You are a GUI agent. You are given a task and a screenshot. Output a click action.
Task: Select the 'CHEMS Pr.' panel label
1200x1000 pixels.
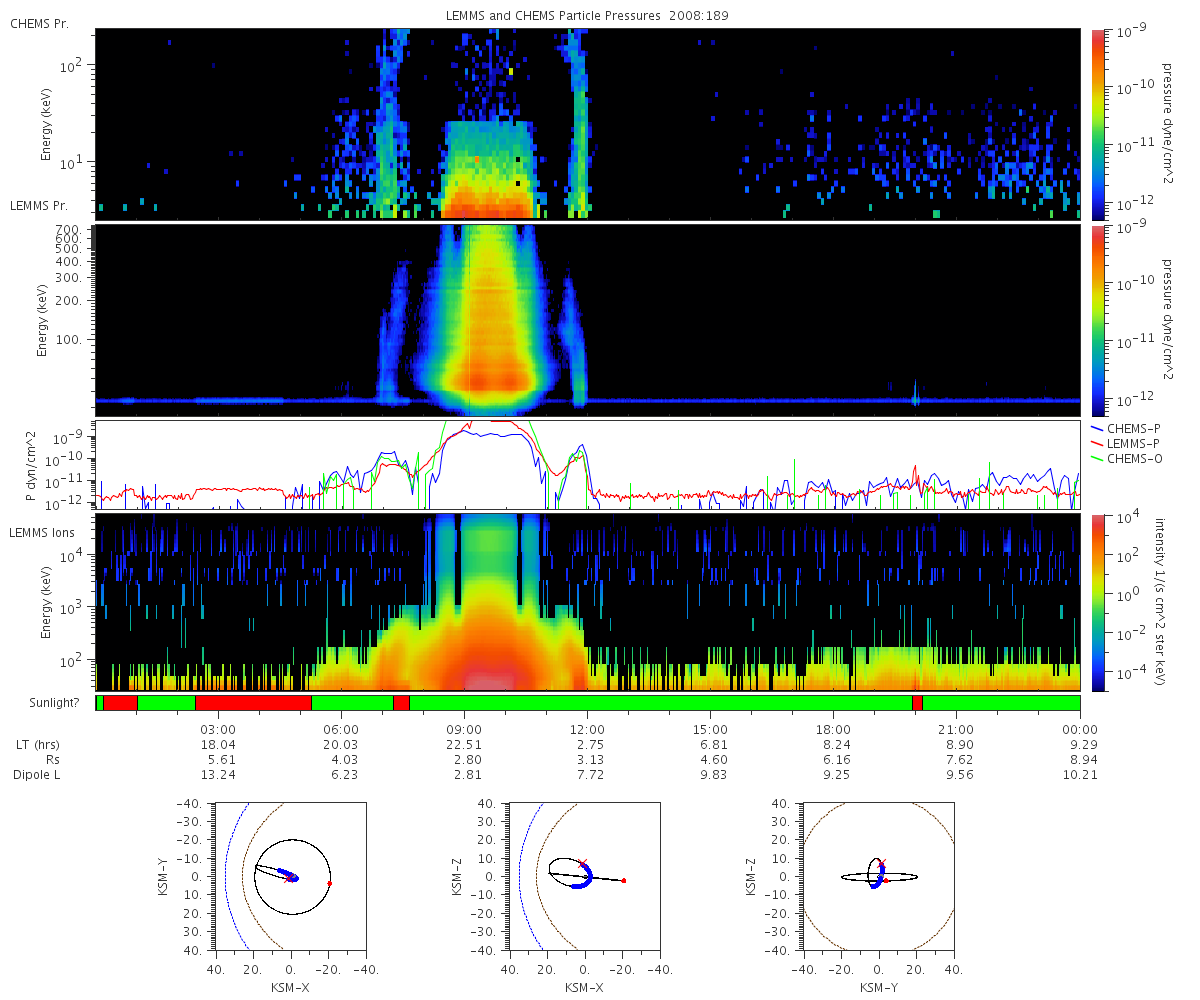tap(39, 23)
